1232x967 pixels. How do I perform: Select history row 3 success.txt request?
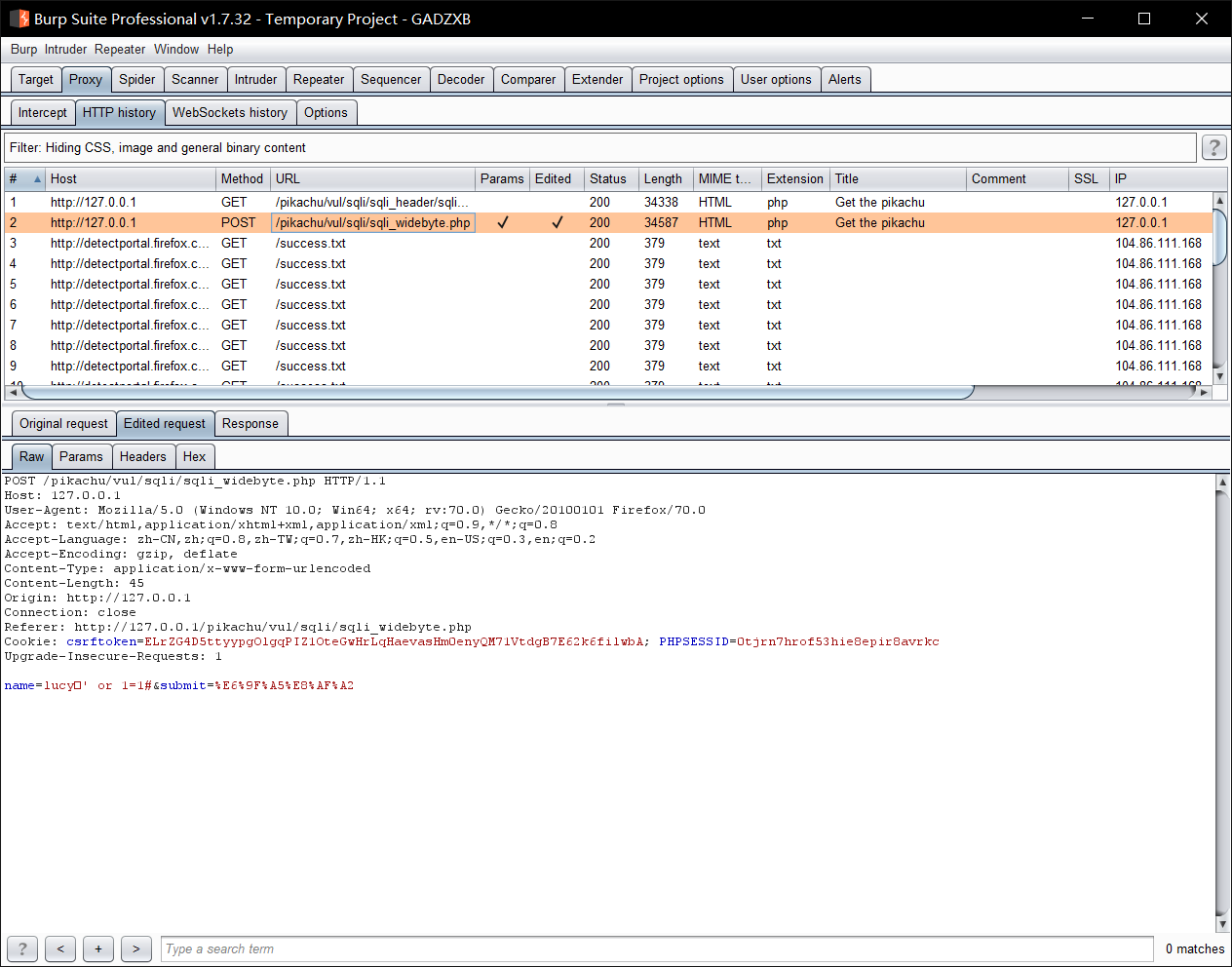(608, 244)
